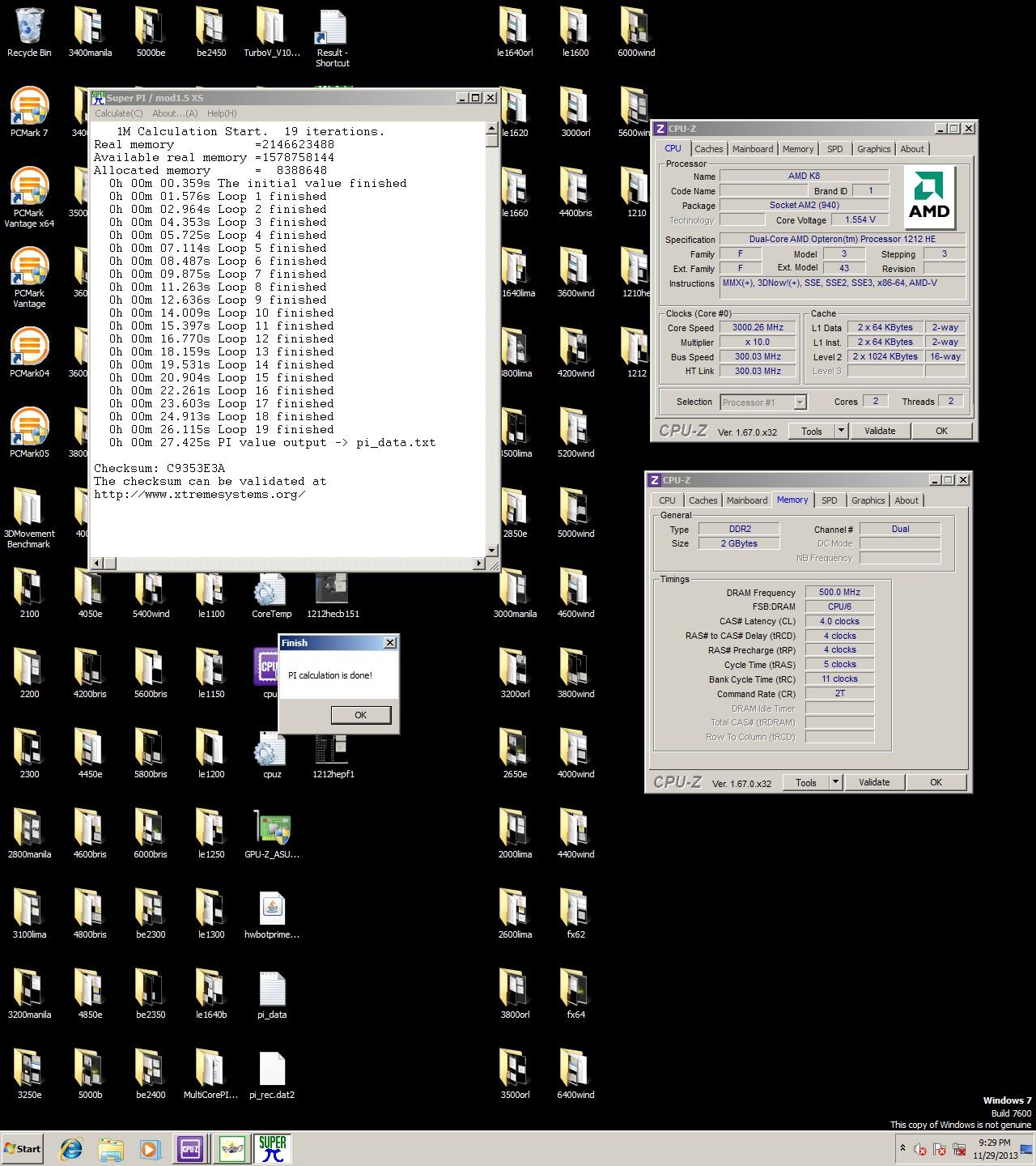Click the DRAM Frequency value 500.0 MHz
This screenshot has width=1036, height=1166.
[839, 592]
